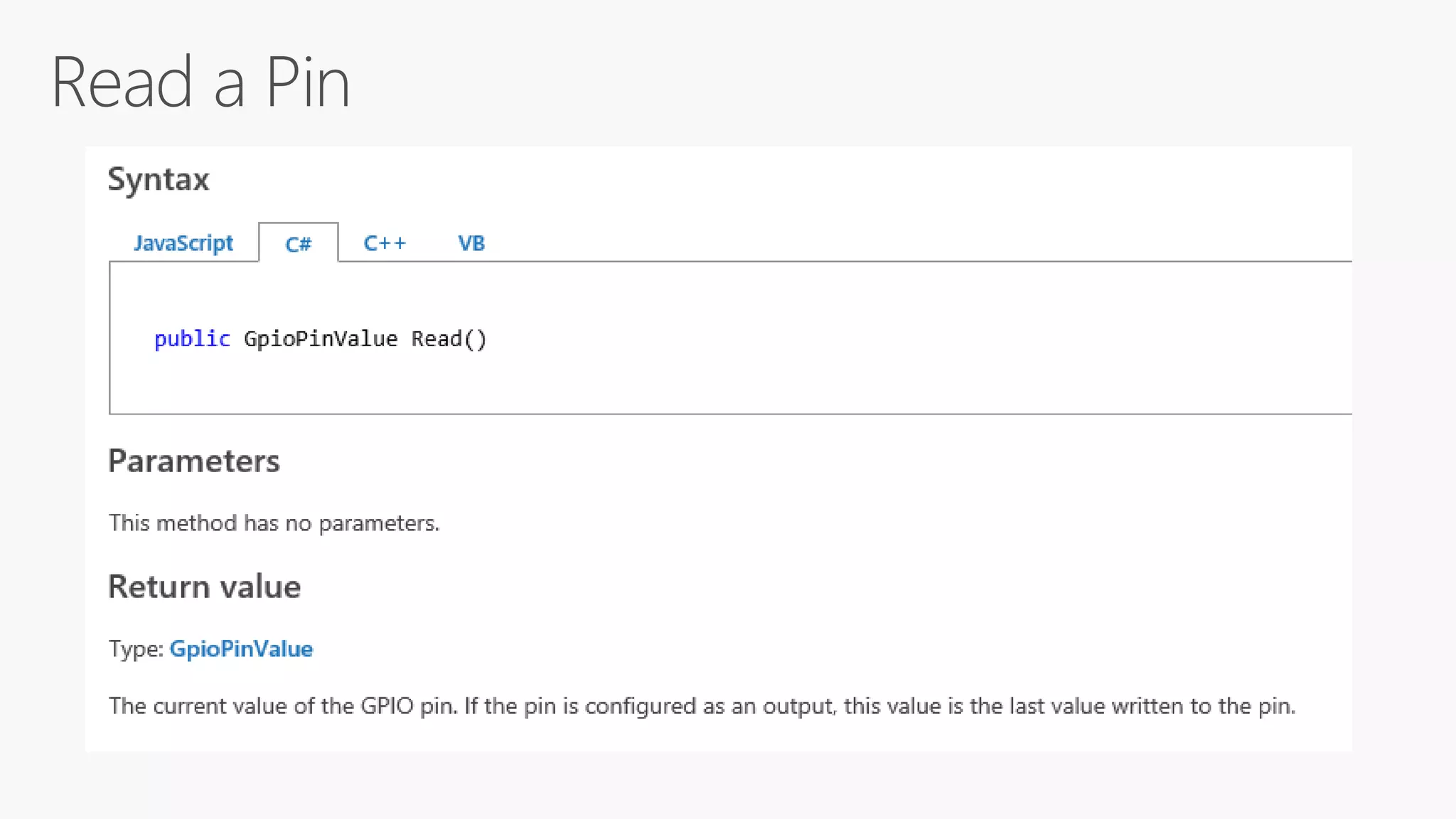
Task: Select the C# syntax tab
Action: click(x=298, y=245)
